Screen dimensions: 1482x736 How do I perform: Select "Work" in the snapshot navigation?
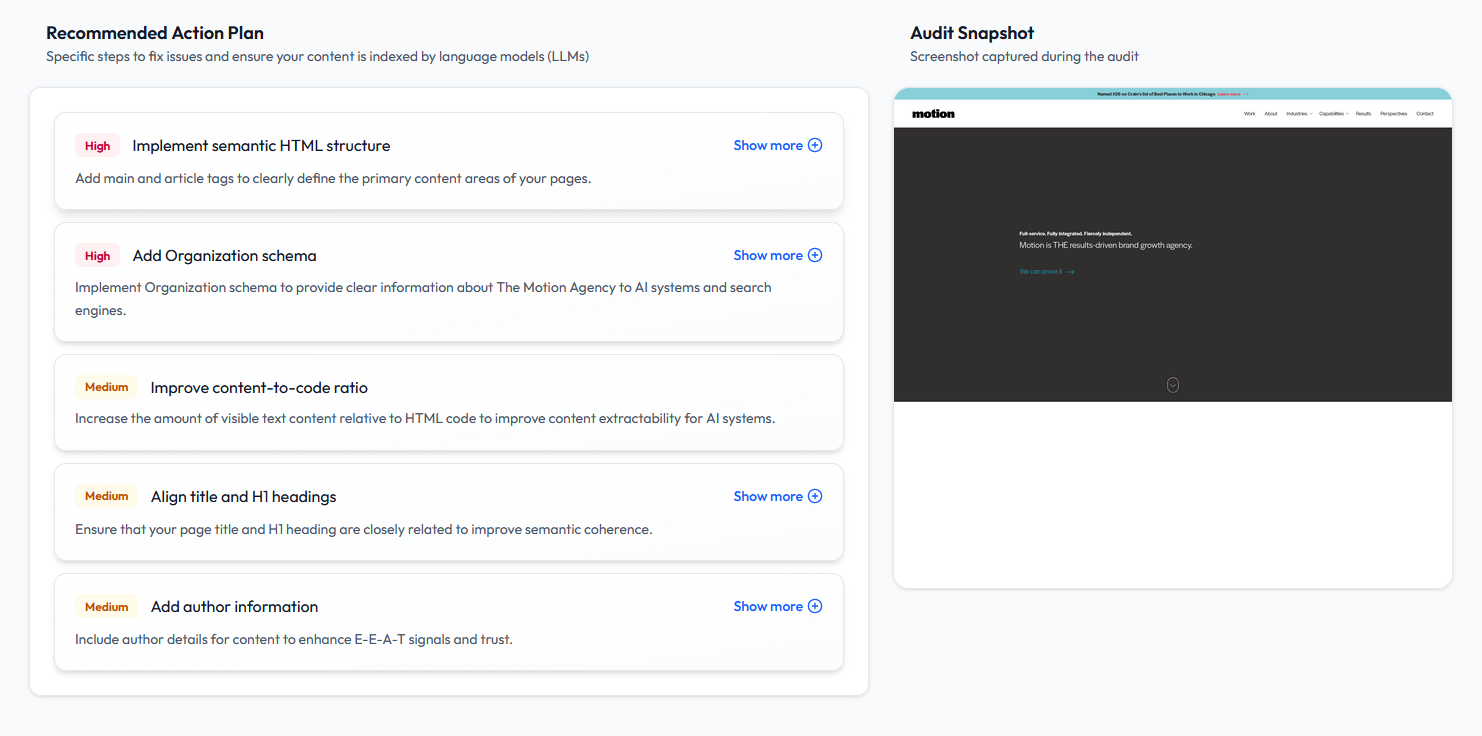(x=1249, y=113)
